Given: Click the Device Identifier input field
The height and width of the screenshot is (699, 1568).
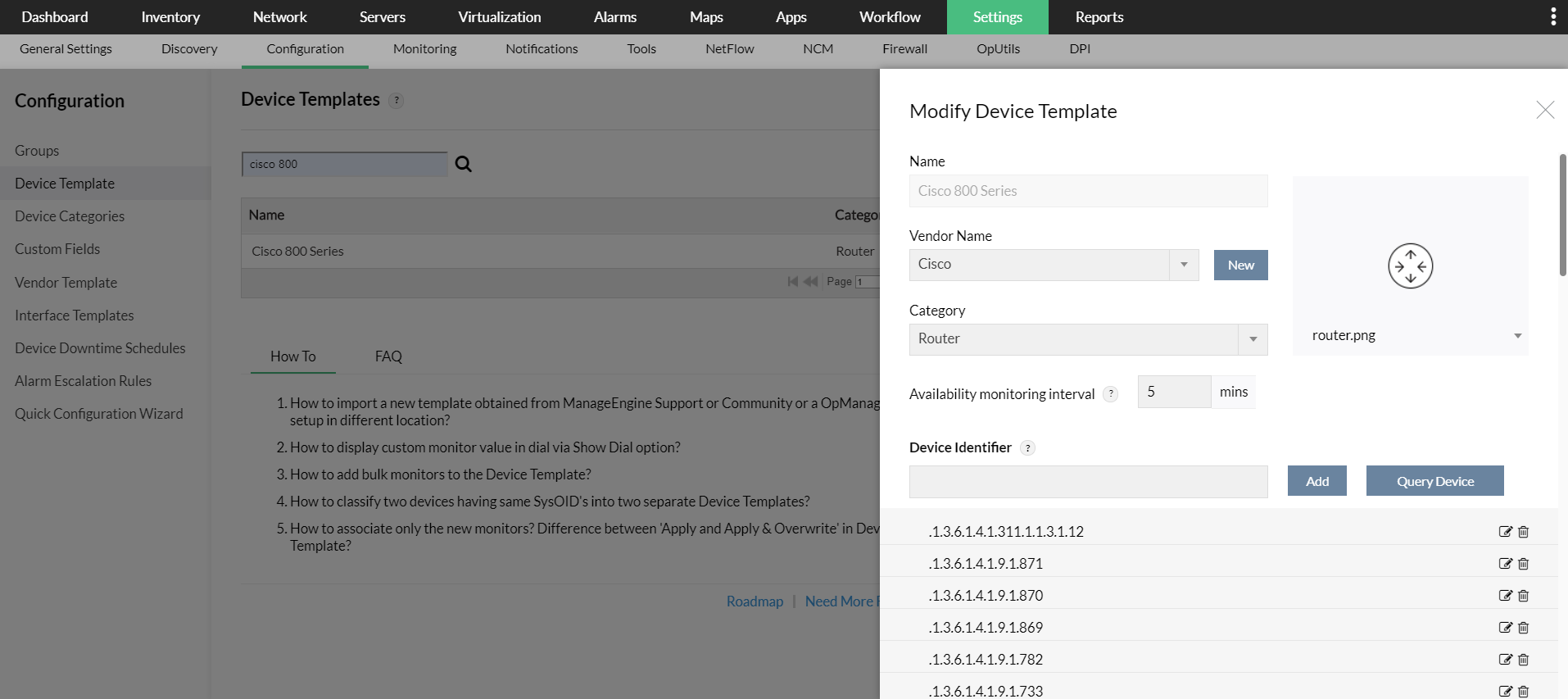Looking at the screenshot, I should point(1088,482).
